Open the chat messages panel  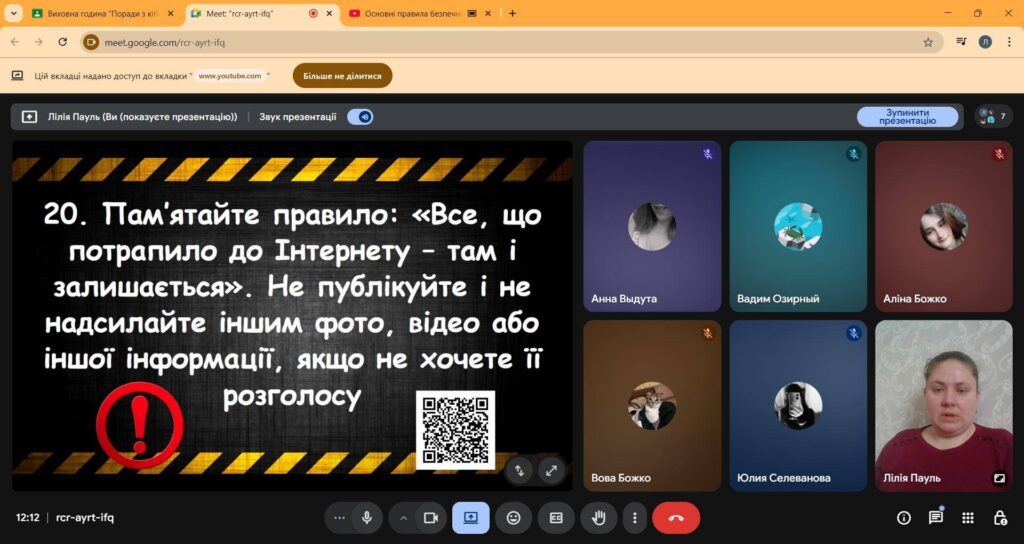tap(936, 518)
